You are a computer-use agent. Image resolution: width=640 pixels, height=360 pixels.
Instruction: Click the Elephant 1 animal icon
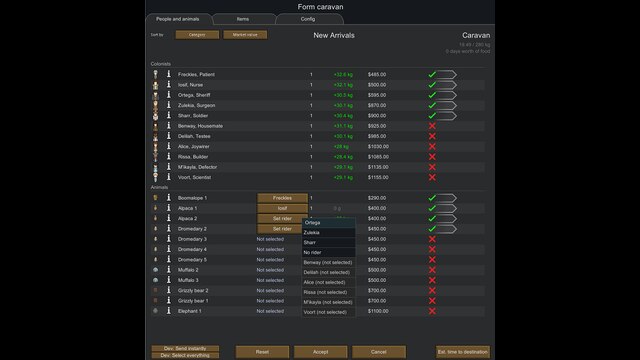[x=156, y=311]
